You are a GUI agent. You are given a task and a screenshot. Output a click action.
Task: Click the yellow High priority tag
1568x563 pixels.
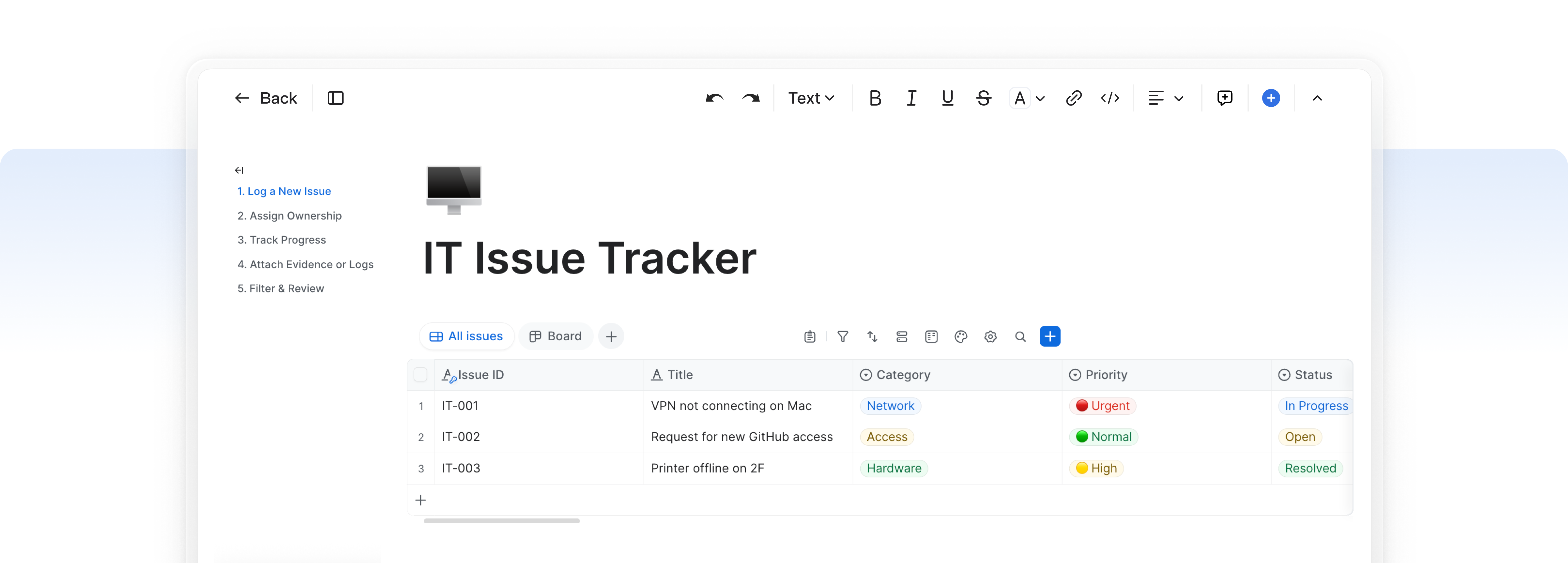click(x=1096, y=468)
